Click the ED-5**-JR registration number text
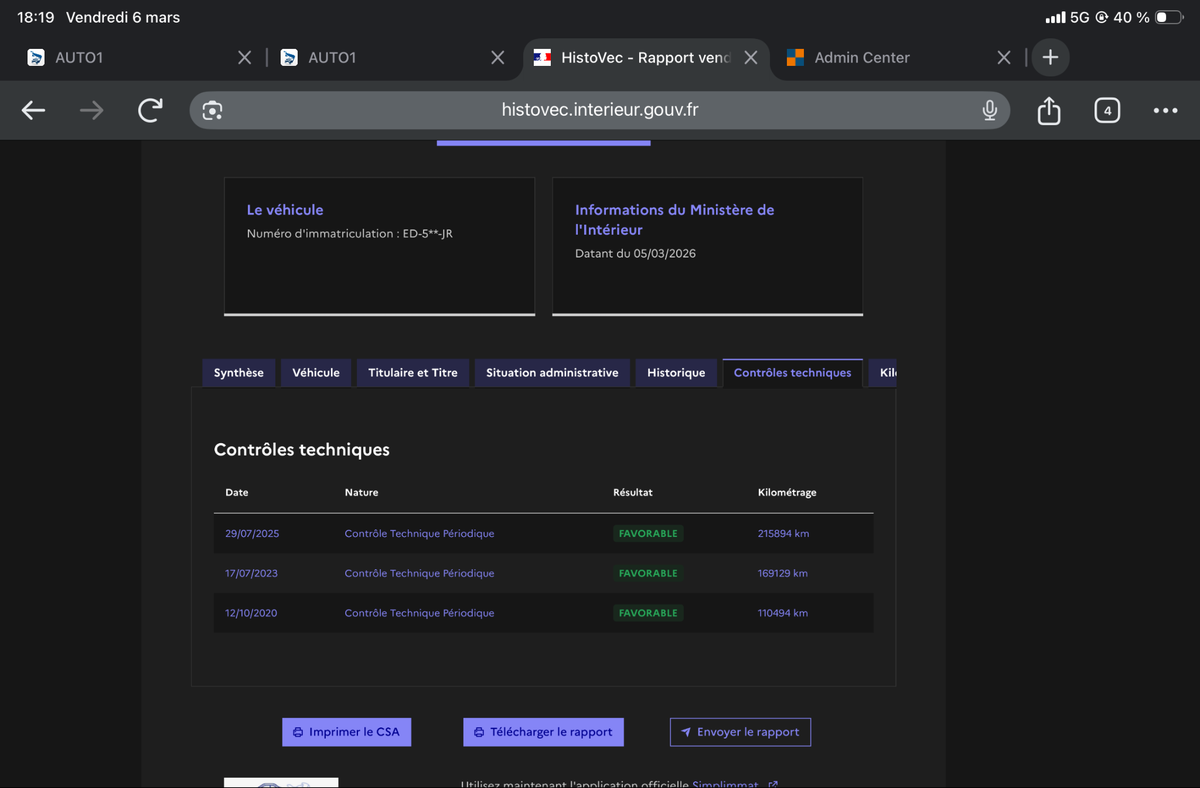Image resolution: width=1200 pixels, height=788 pixels. (x=428, y=234)
